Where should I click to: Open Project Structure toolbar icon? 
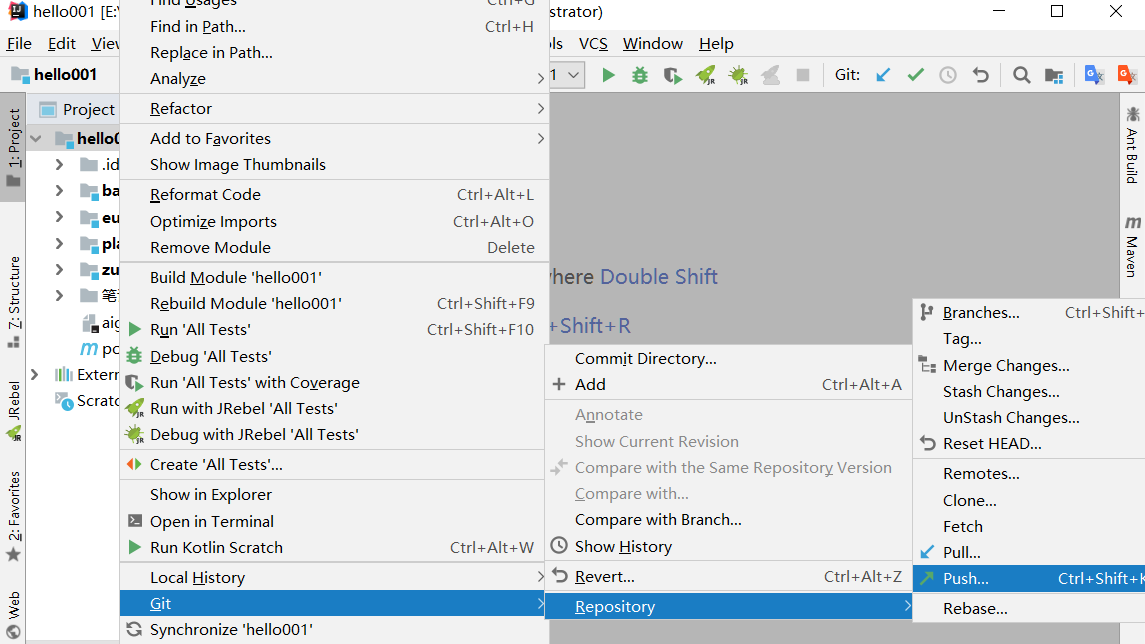[x=1054, y=75]
